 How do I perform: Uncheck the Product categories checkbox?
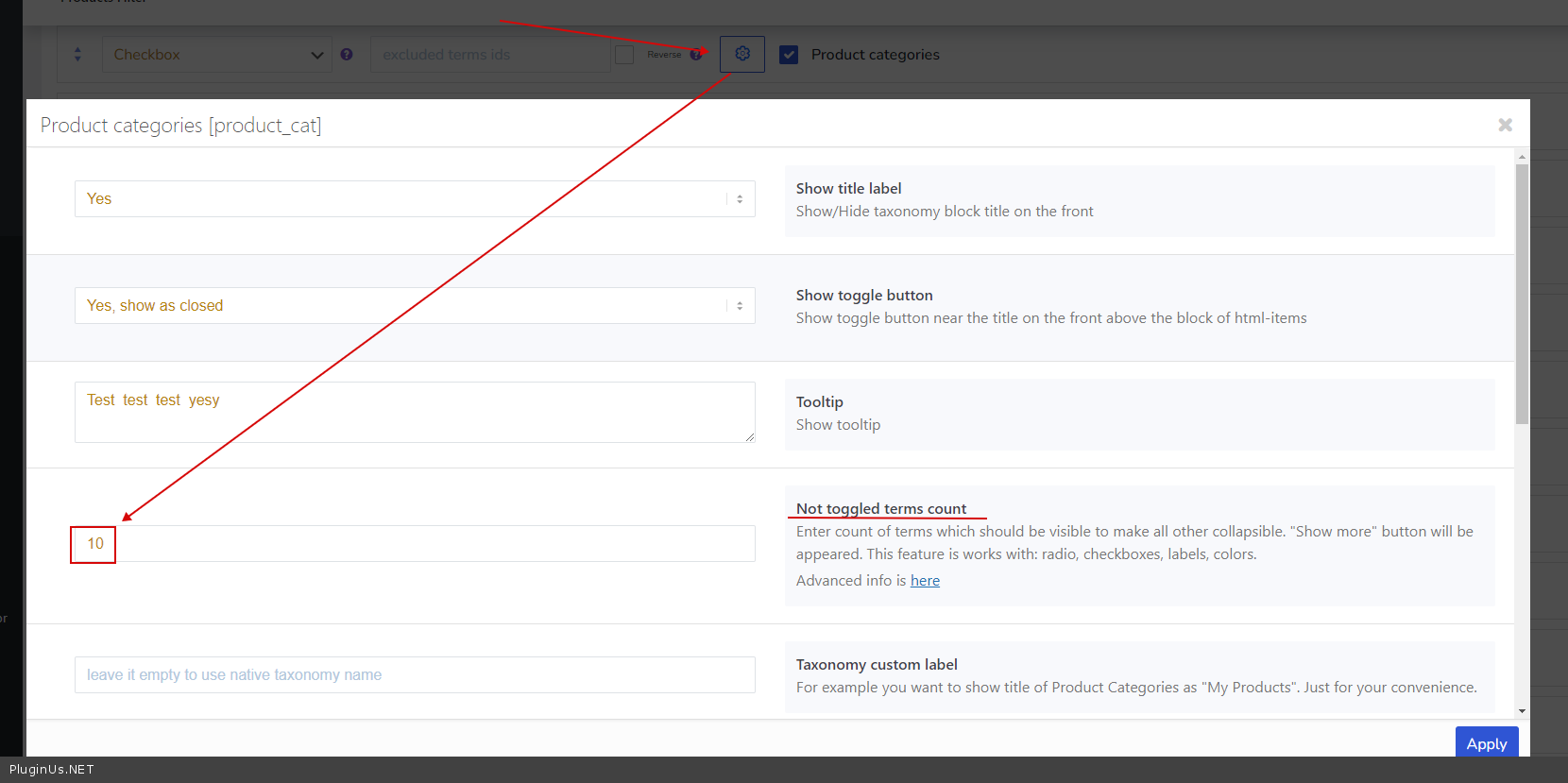pyautogui.click(x=789, y=55)
